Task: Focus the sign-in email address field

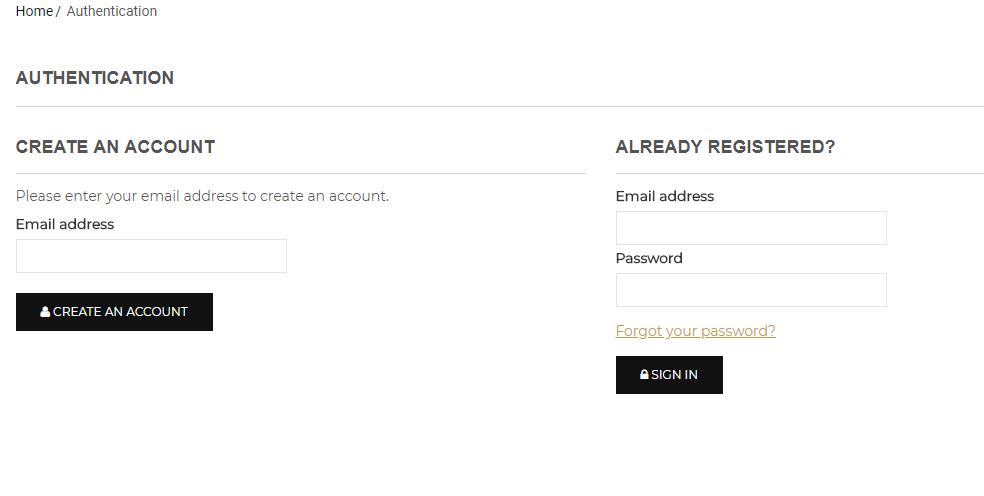Action: 751,228
